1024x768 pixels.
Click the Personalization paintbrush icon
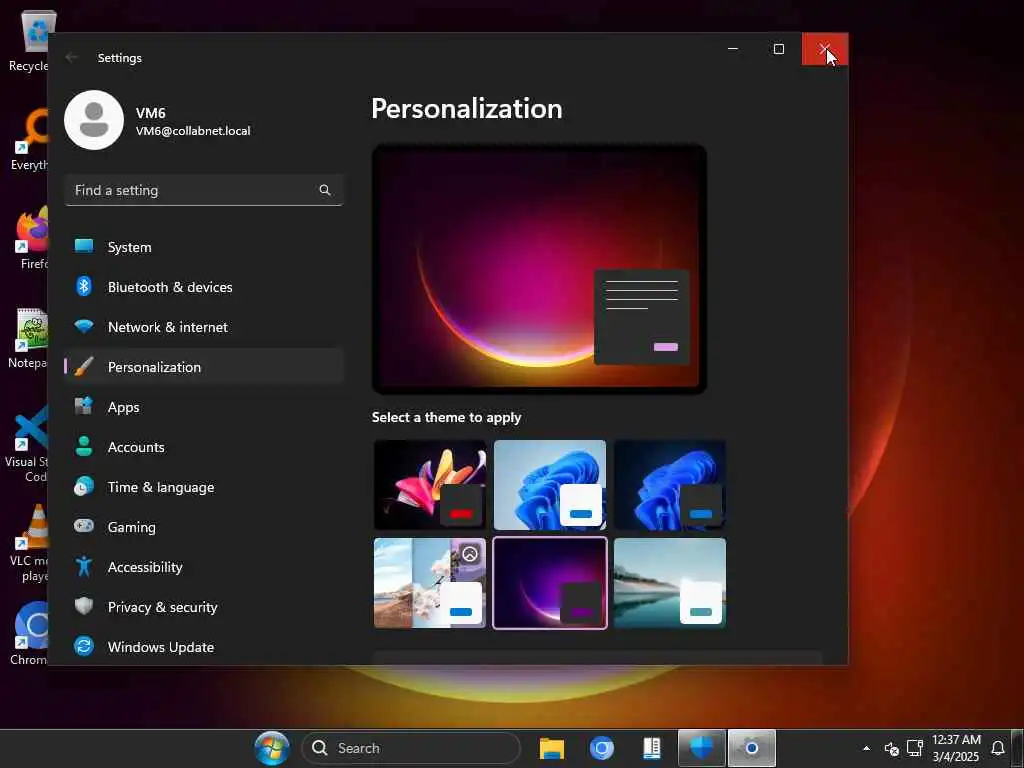84,366
